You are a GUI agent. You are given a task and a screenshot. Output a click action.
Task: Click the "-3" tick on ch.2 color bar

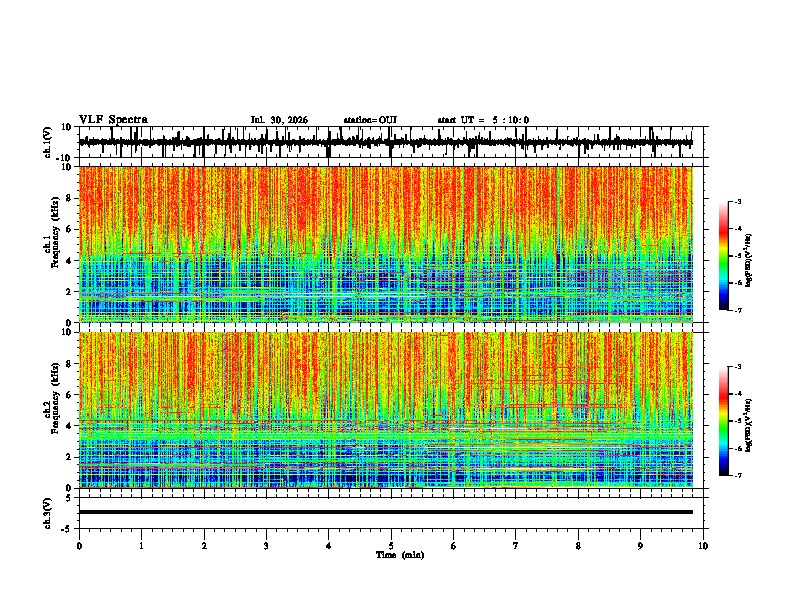click(x=737, y=367)
